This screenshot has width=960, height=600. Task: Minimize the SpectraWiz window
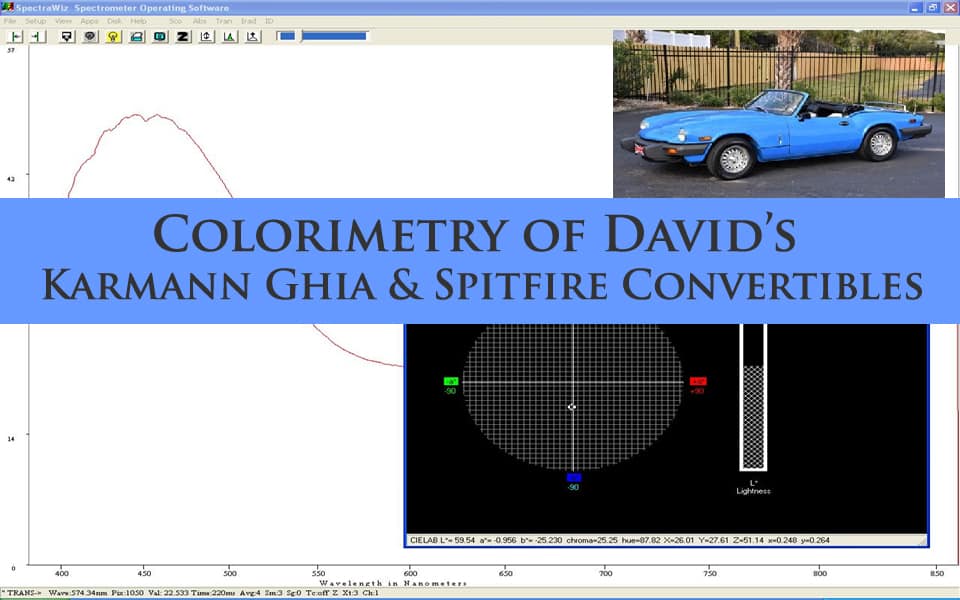(915, 7)
